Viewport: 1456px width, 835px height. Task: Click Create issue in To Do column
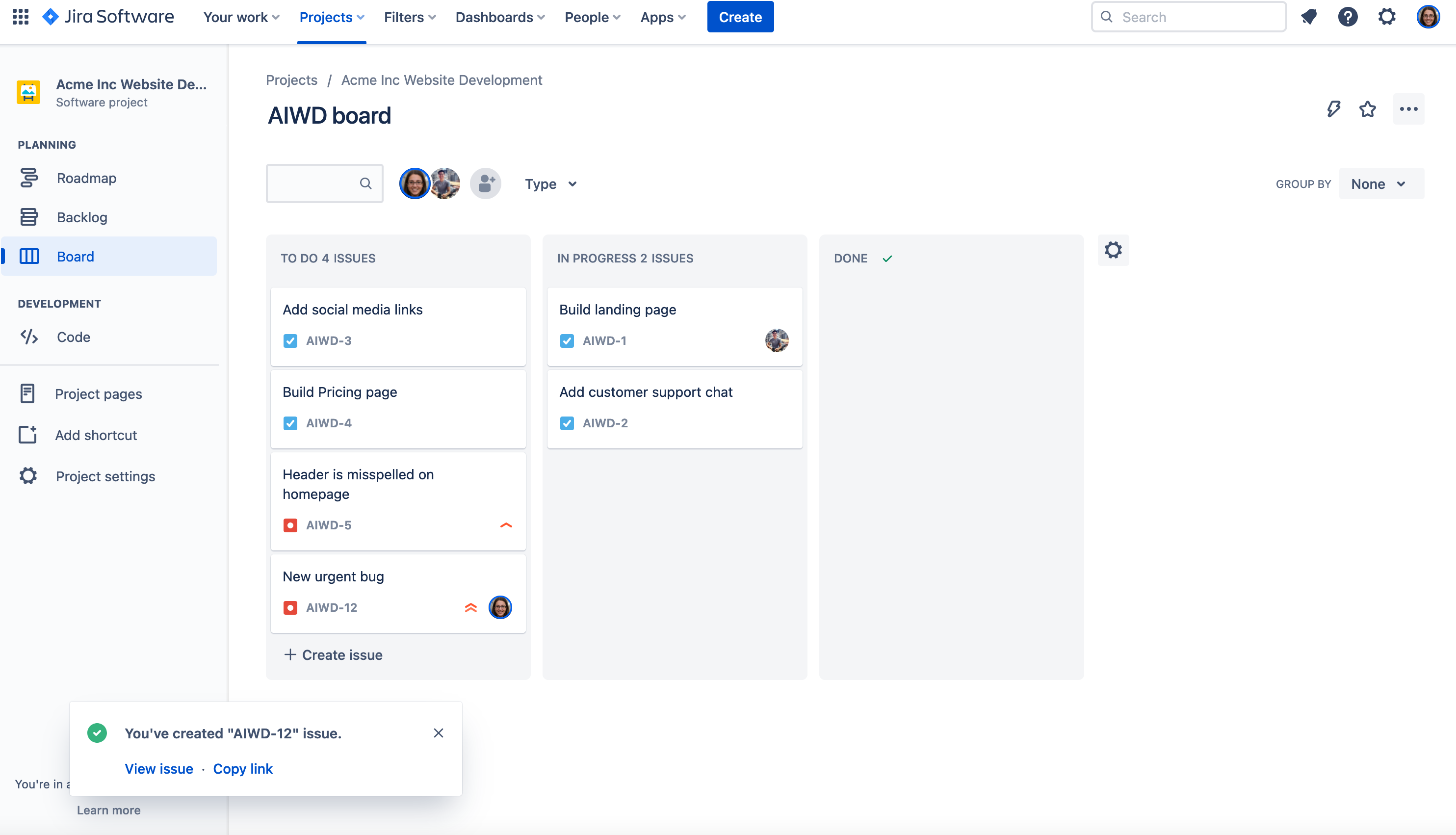(333, 655)
